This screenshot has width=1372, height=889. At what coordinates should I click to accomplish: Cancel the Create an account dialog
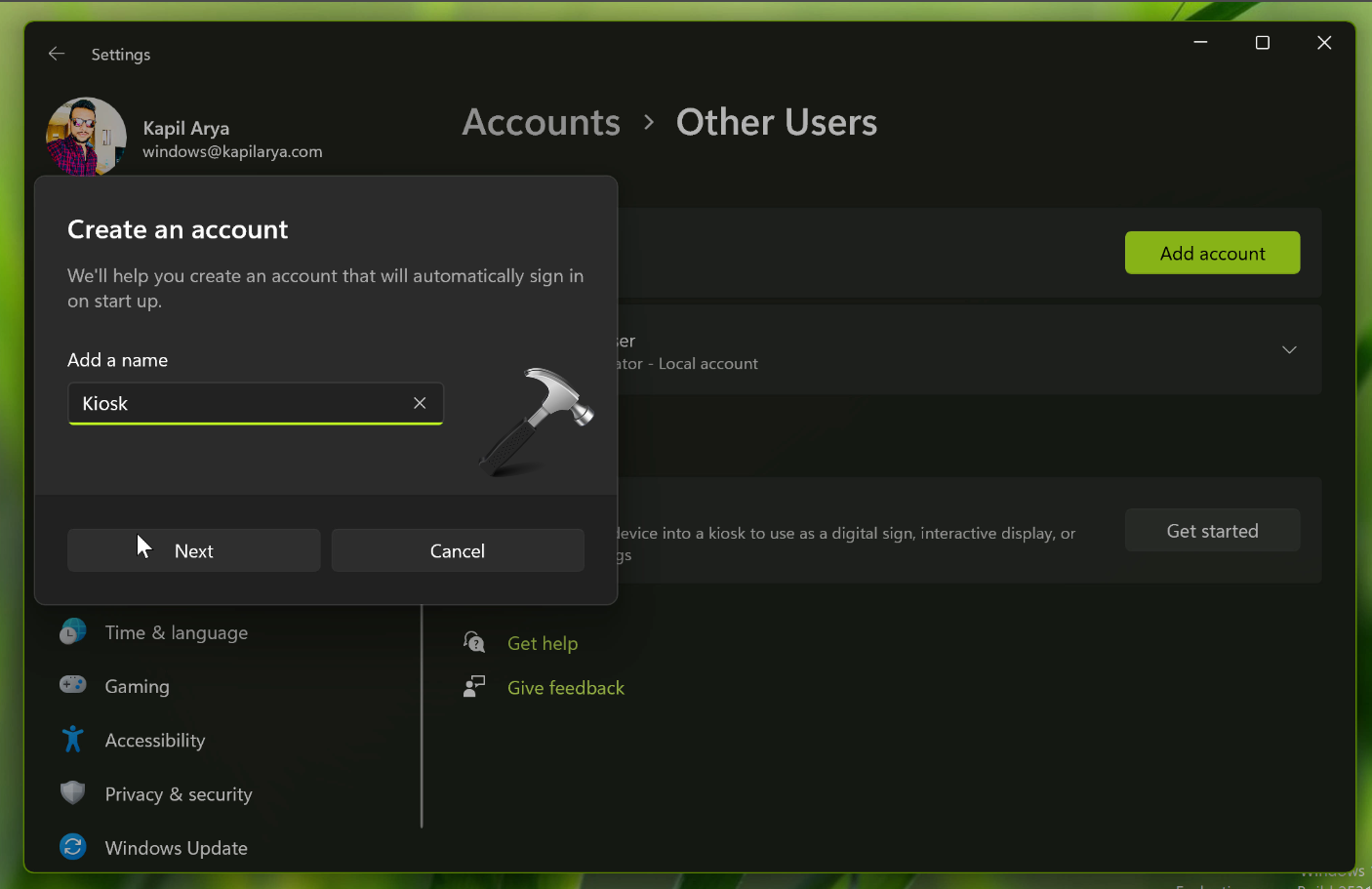pos(458,550)
